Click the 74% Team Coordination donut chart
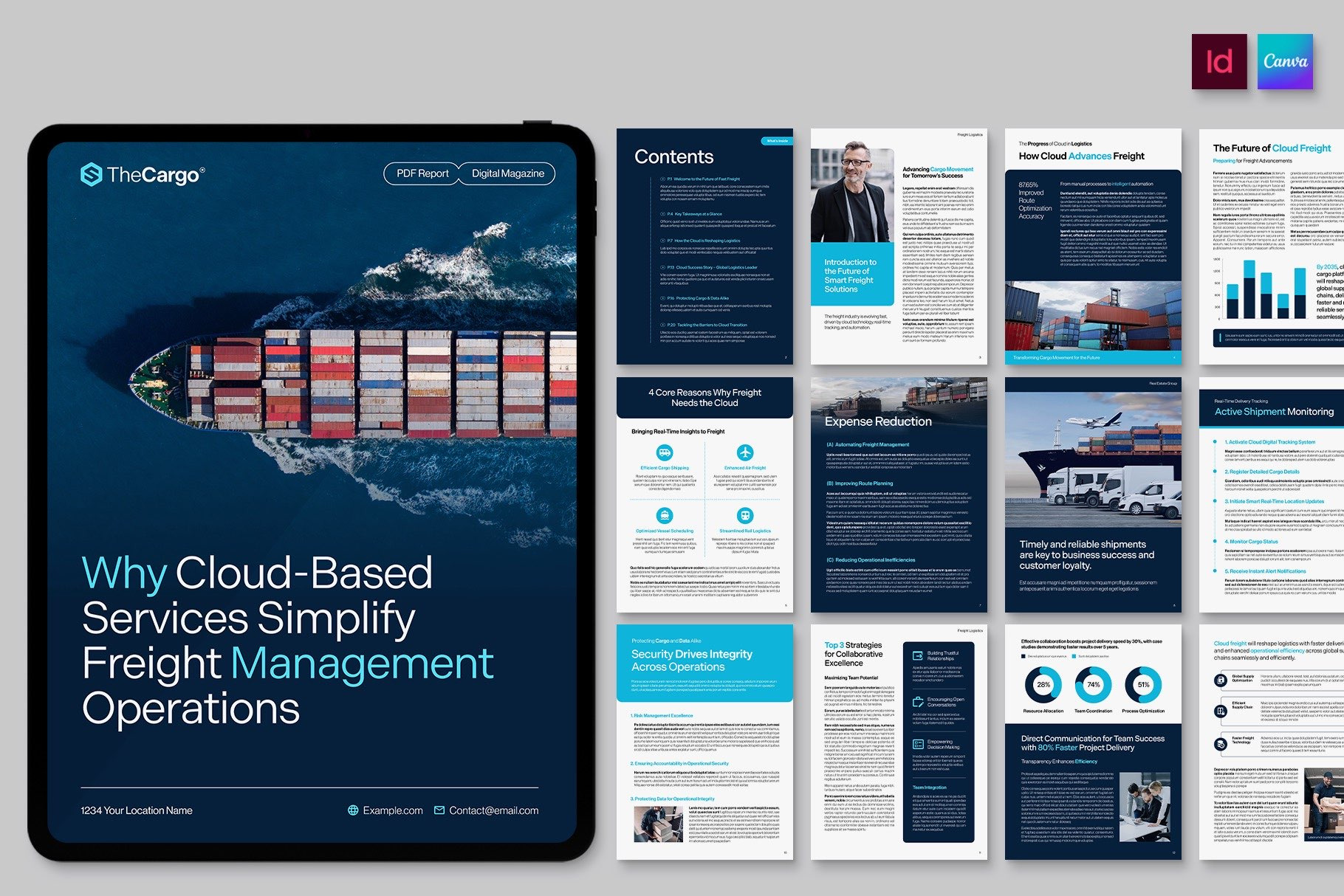Viewport: 1344px width, 896px height. tap(1093, 685)
